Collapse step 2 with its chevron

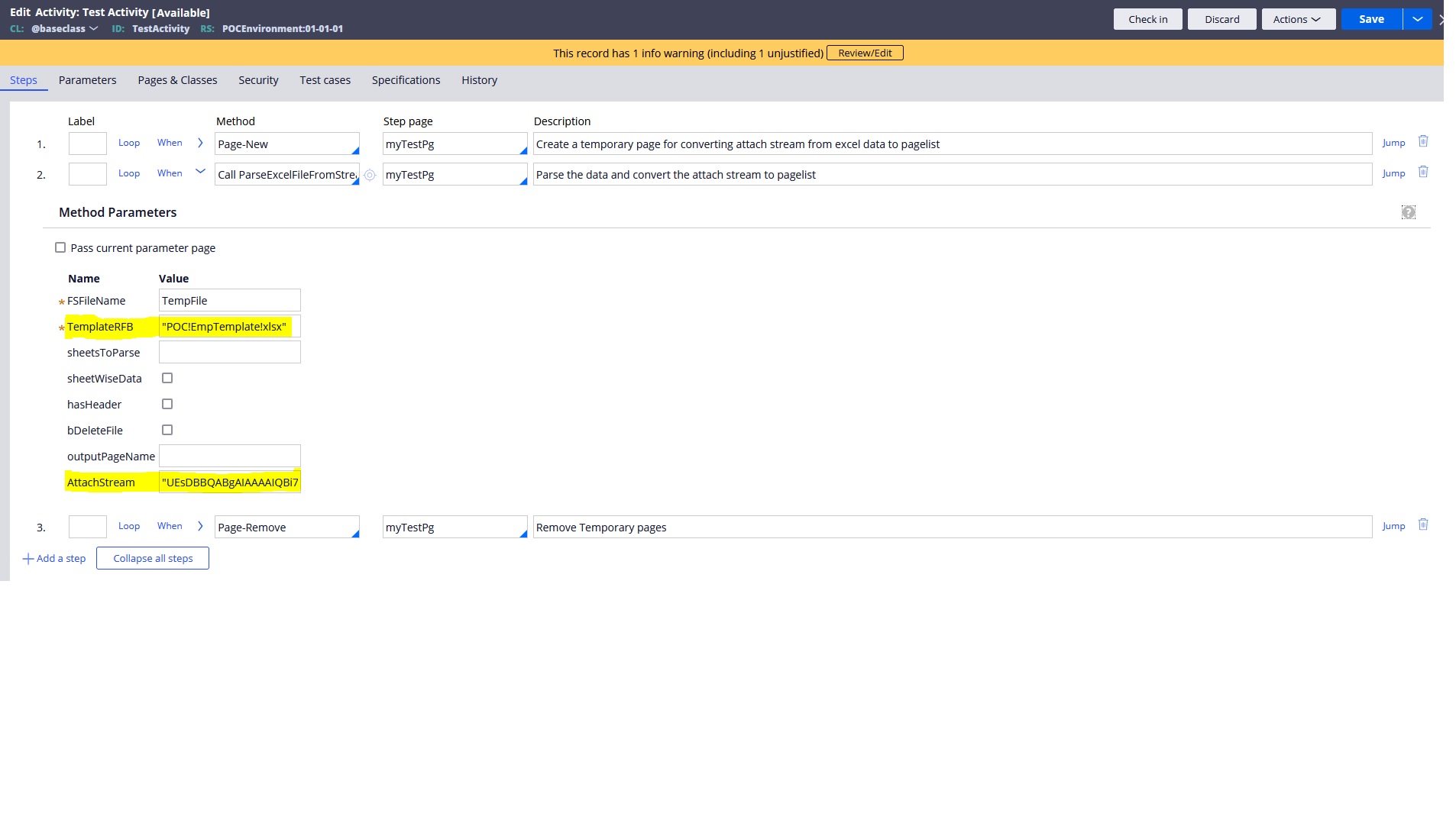[x=200, y=172]
